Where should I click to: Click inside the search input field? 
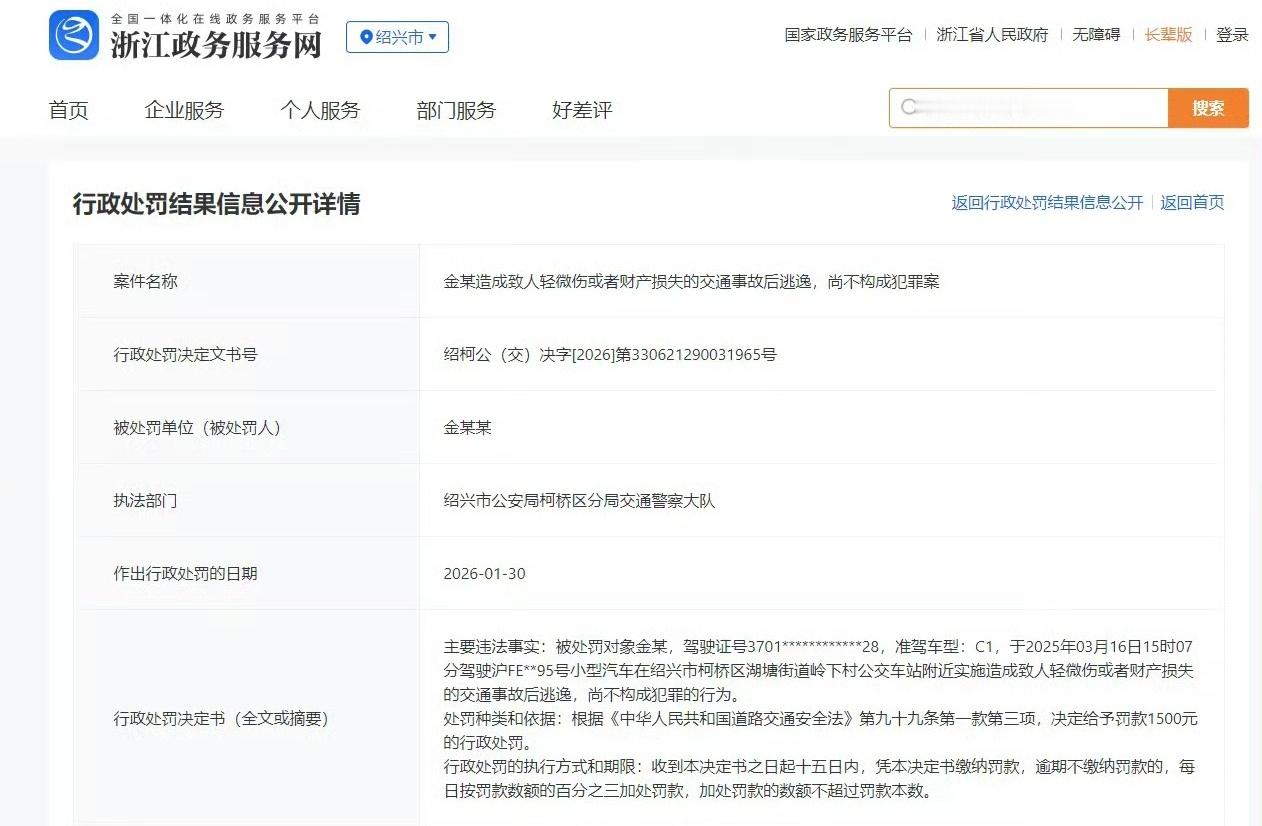tap(1030, 107)
